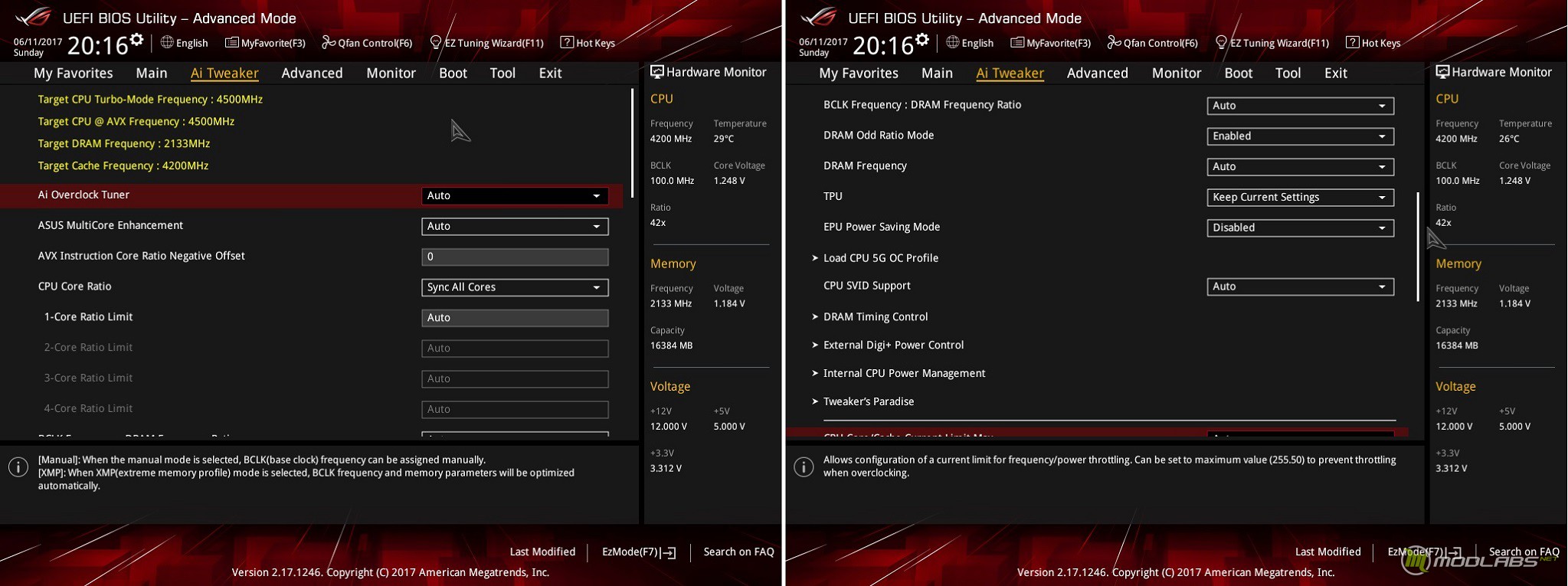Click Last Modified in right window
This screenshot has width=1568, height=586.
coord(1327,552)
